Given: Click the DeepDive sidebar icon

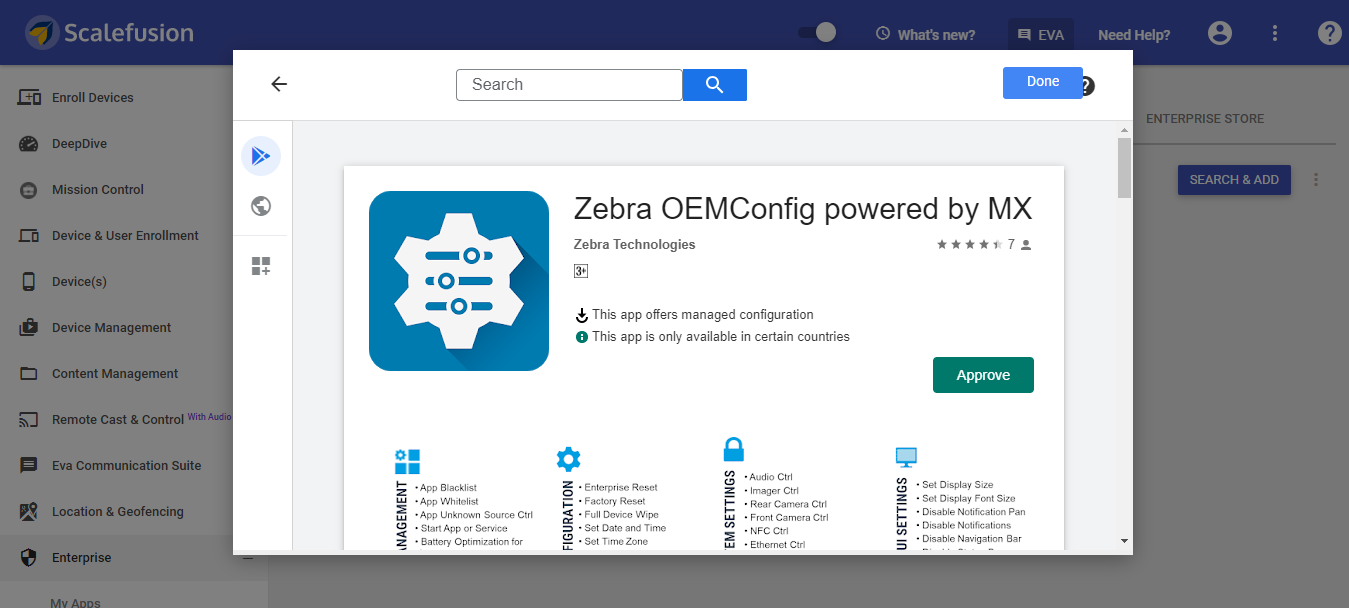Looking at the screenshot, I should pyautogui.click(x=29, y=143).
